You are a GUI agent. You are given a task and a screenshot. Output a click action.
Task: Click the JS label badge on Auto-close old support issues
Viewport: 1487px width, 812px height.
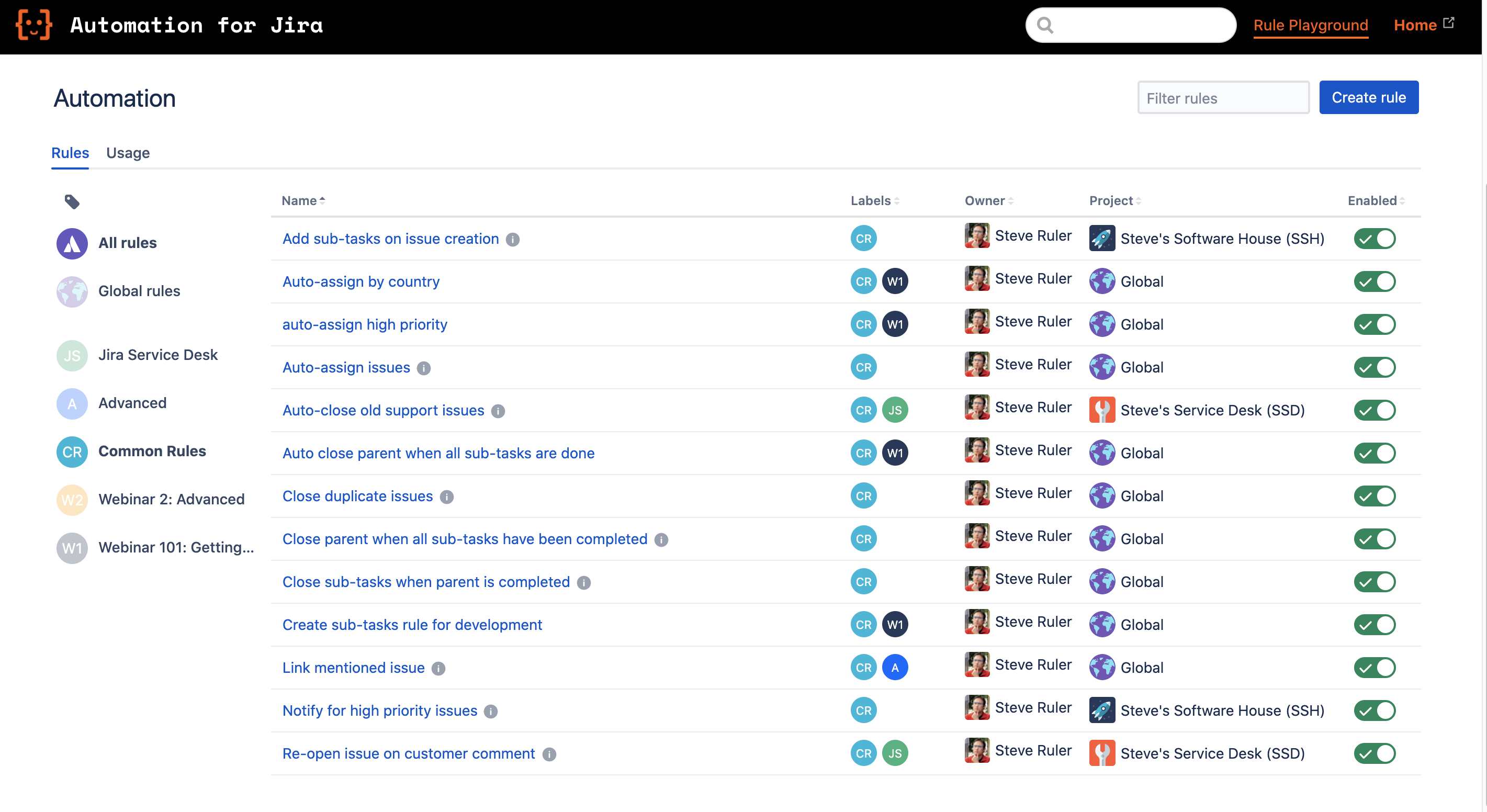[895, 410]
